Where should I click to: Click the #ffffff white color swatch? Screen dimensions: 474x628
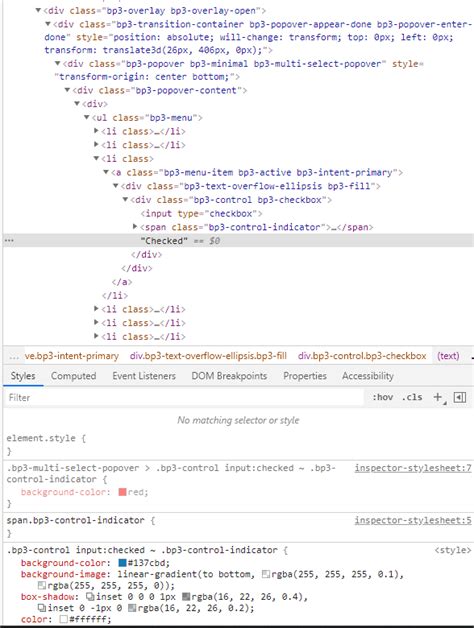click(x=63, y=619)
